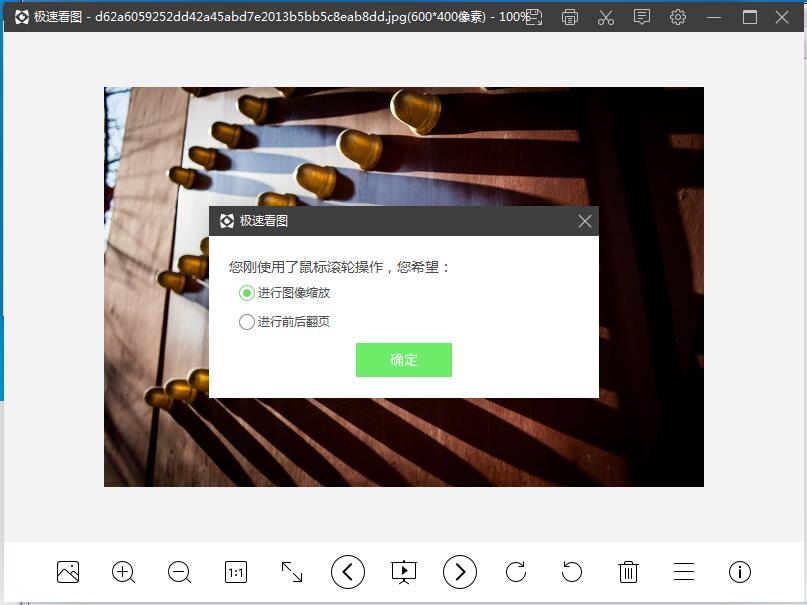Click the save icon in title bar

pyautogui.click(x=534, y=17)
